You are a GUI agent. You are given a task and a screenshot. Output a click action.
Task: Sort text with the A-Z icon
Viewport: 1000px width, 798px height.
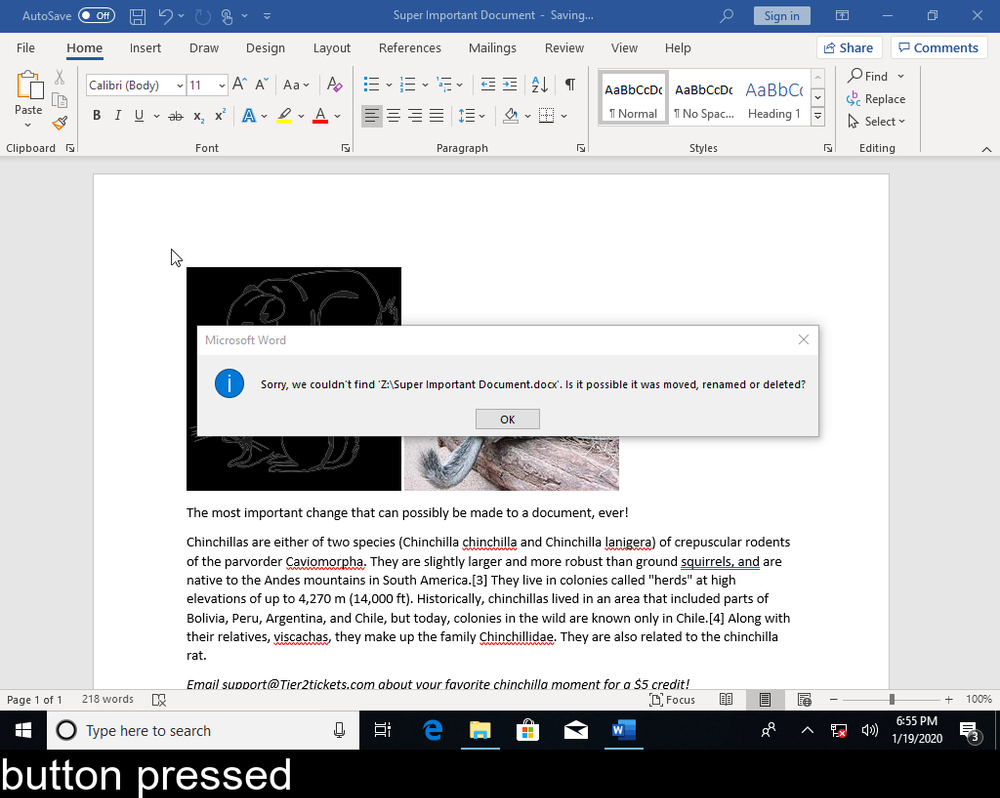[x=540, y=84]
